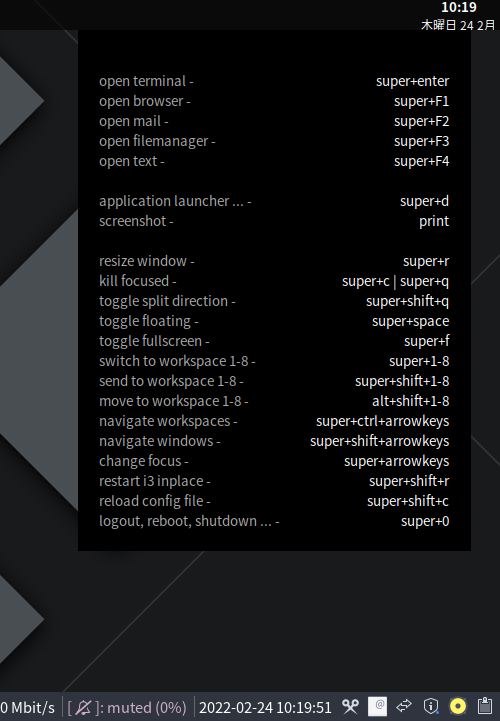Click the 'reload config file' entry
Screen dimensions: 500x721
(x=155, y=501)
